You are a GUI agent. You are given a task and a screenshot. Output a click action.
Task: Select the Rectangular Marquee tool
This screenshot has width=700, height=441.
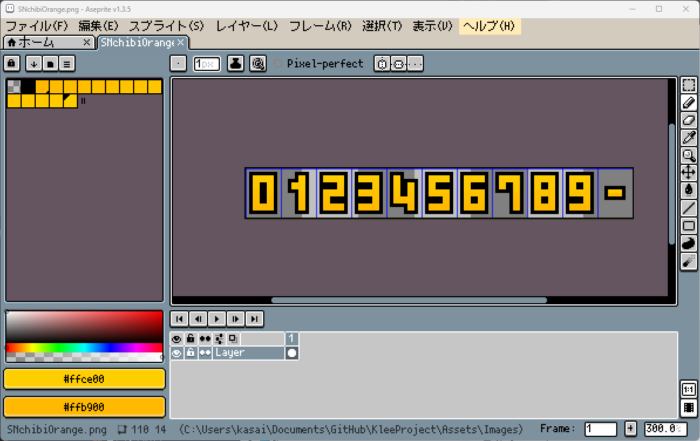point(688,86)
